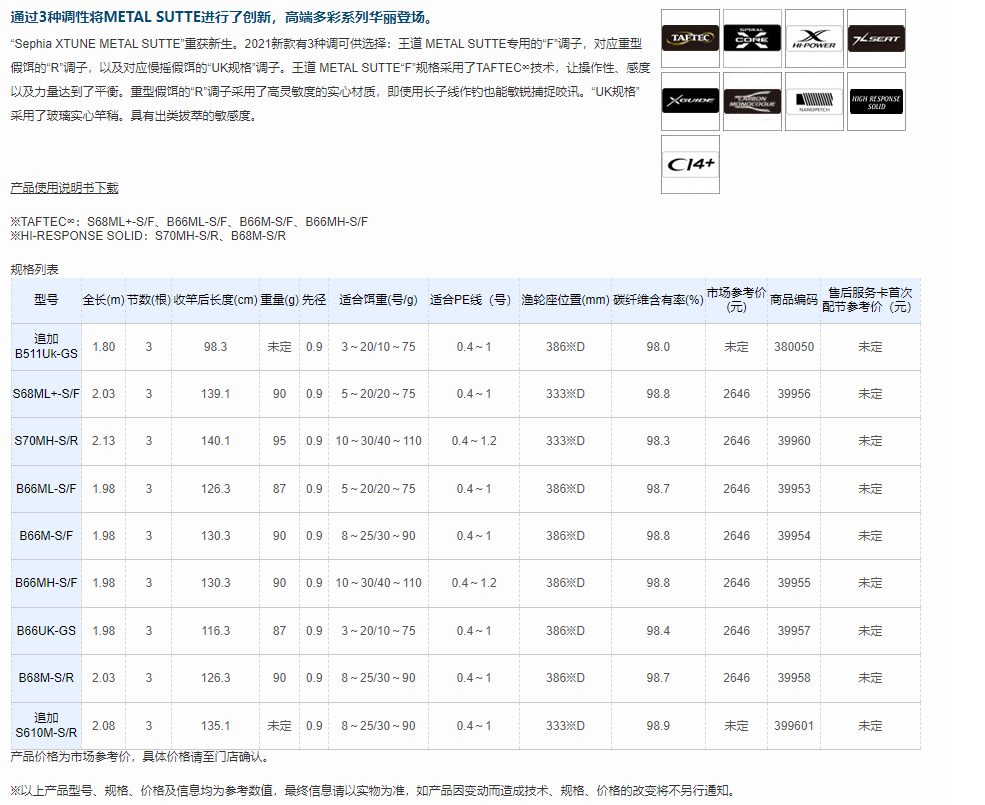Click the 1.80 total length value
The height and width of the screenshot is (805, 985).
tap(104, 347)
